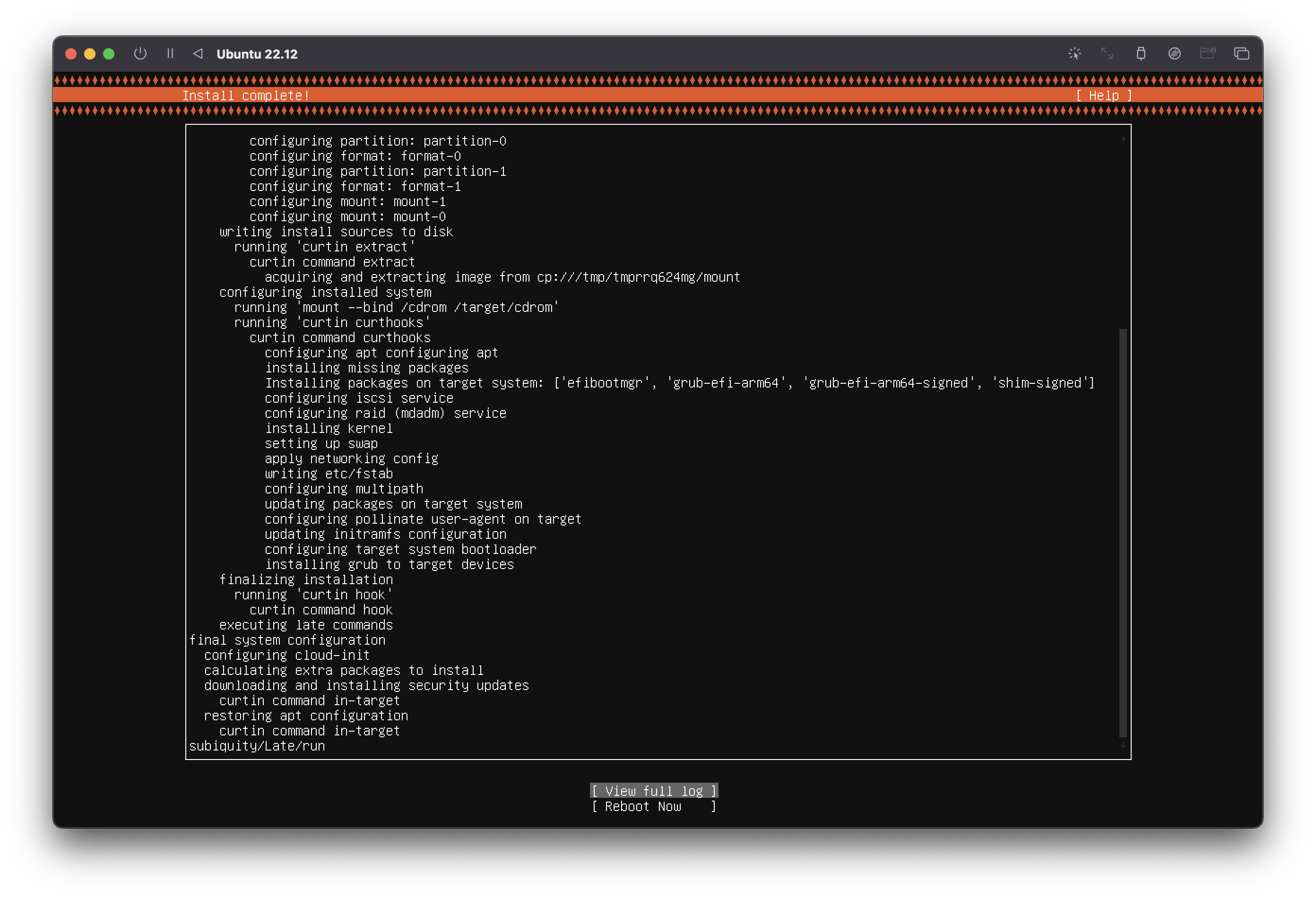Click the red close window button
This screenshot has height=898, width=1316.
tap(71, 54)
